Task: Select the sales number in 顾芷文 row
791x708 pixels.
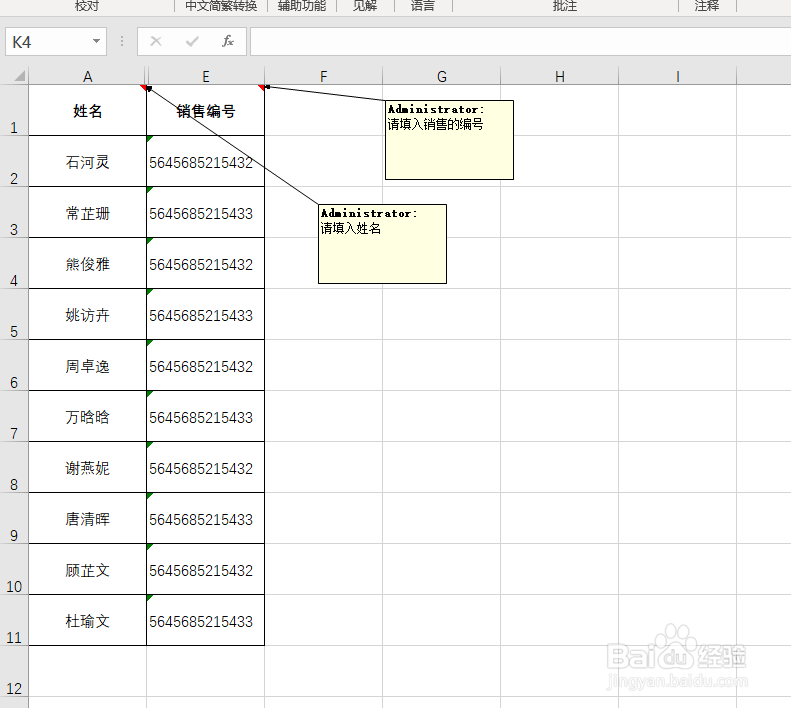Action: click(205, 569)
